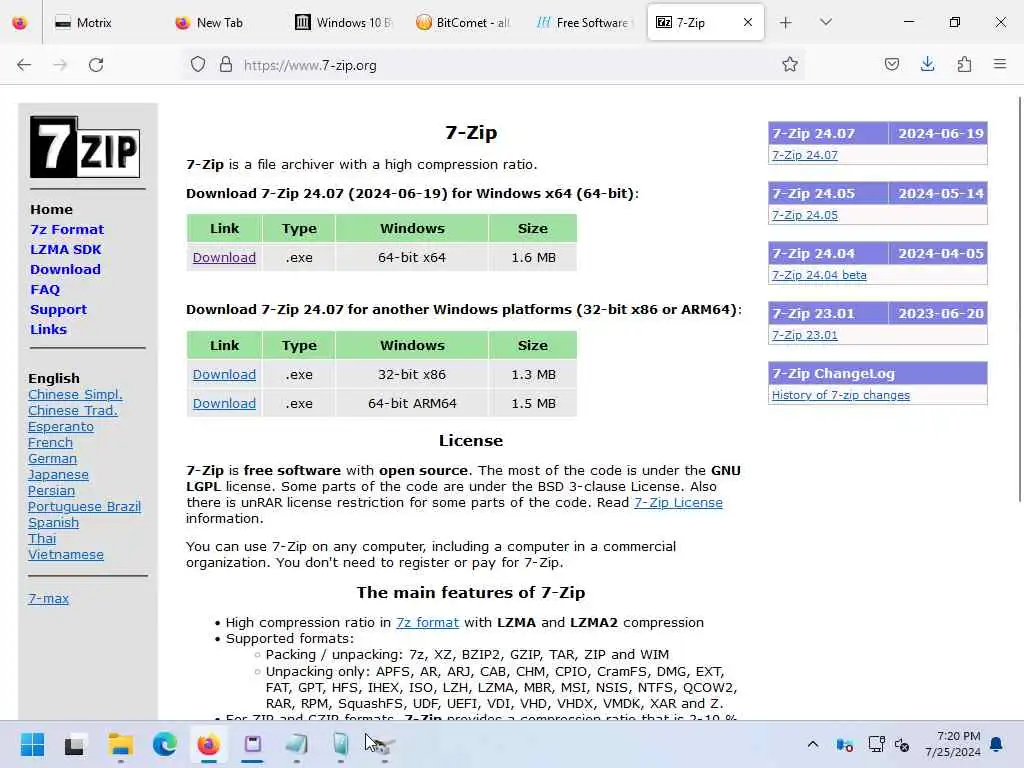Switch language to Chinese Simpl.
This screenshot has height=768, width=1024.
pyautogui.click(x=75, y=394)
